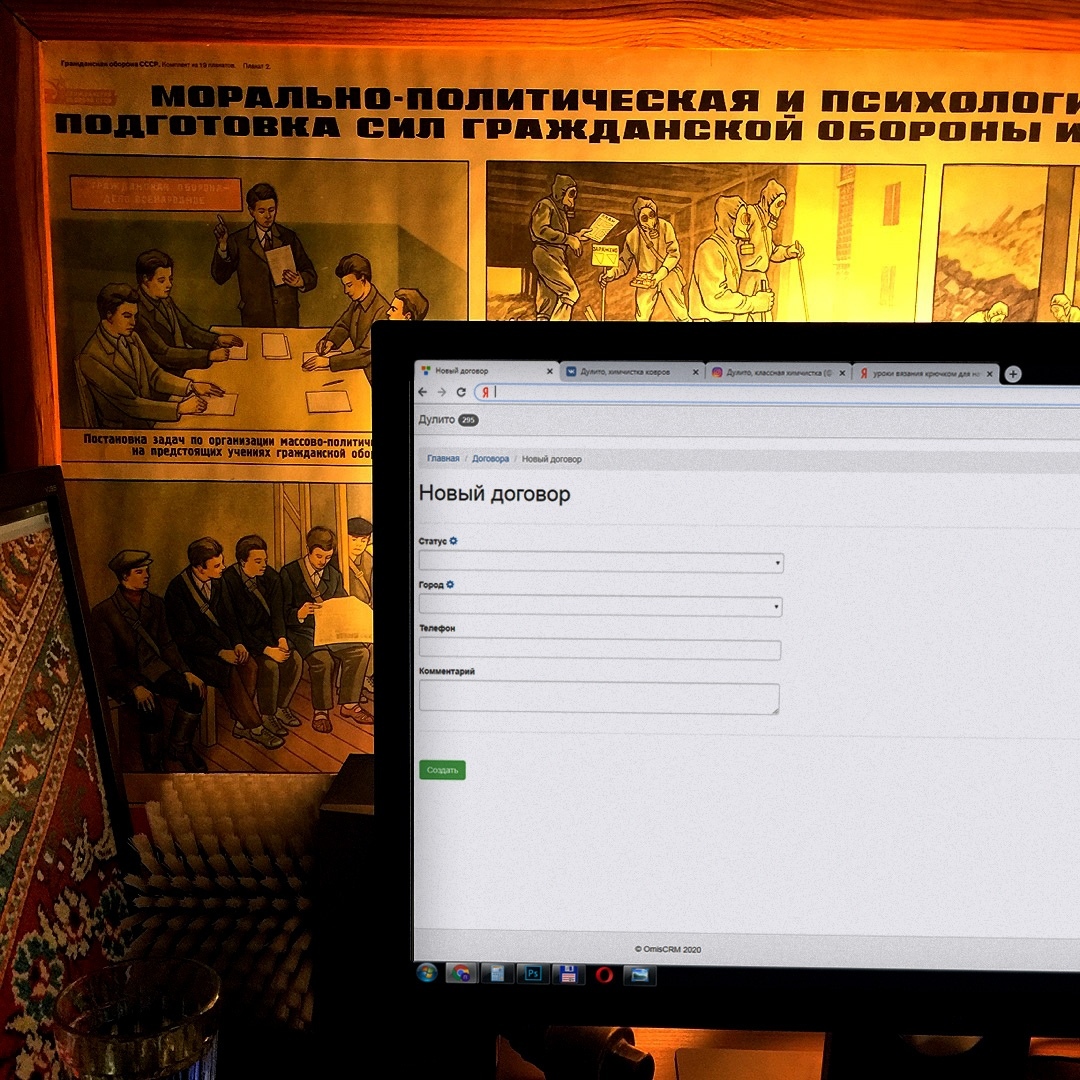Click the Chrome icon in the taskbar
The width and height of the screenshot is (1080, 1080).
461,974
